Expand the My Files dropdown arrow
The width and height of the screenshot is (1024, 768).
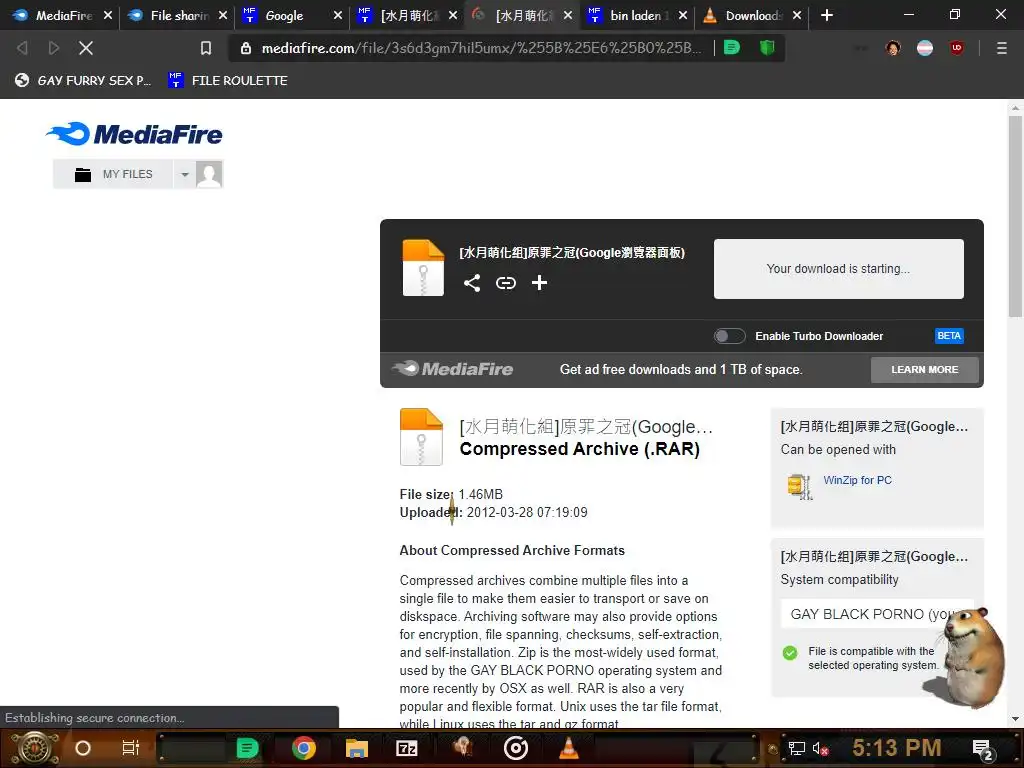(x=185, y=174)
